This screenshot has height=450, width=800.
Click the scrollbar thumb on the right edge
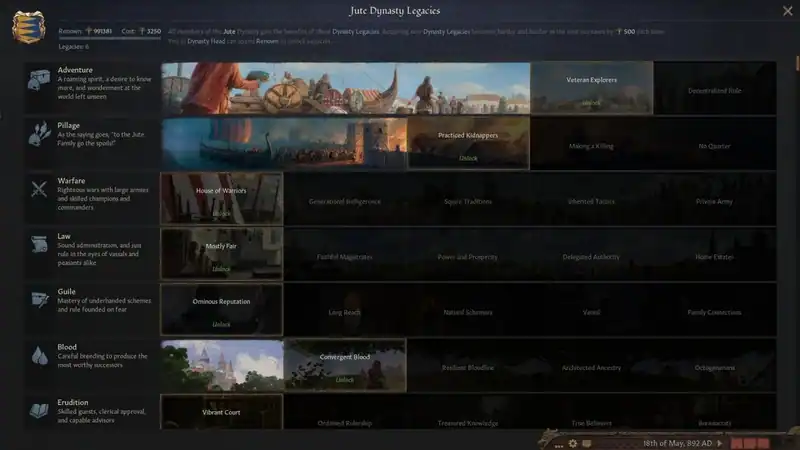tap(797, 64)
